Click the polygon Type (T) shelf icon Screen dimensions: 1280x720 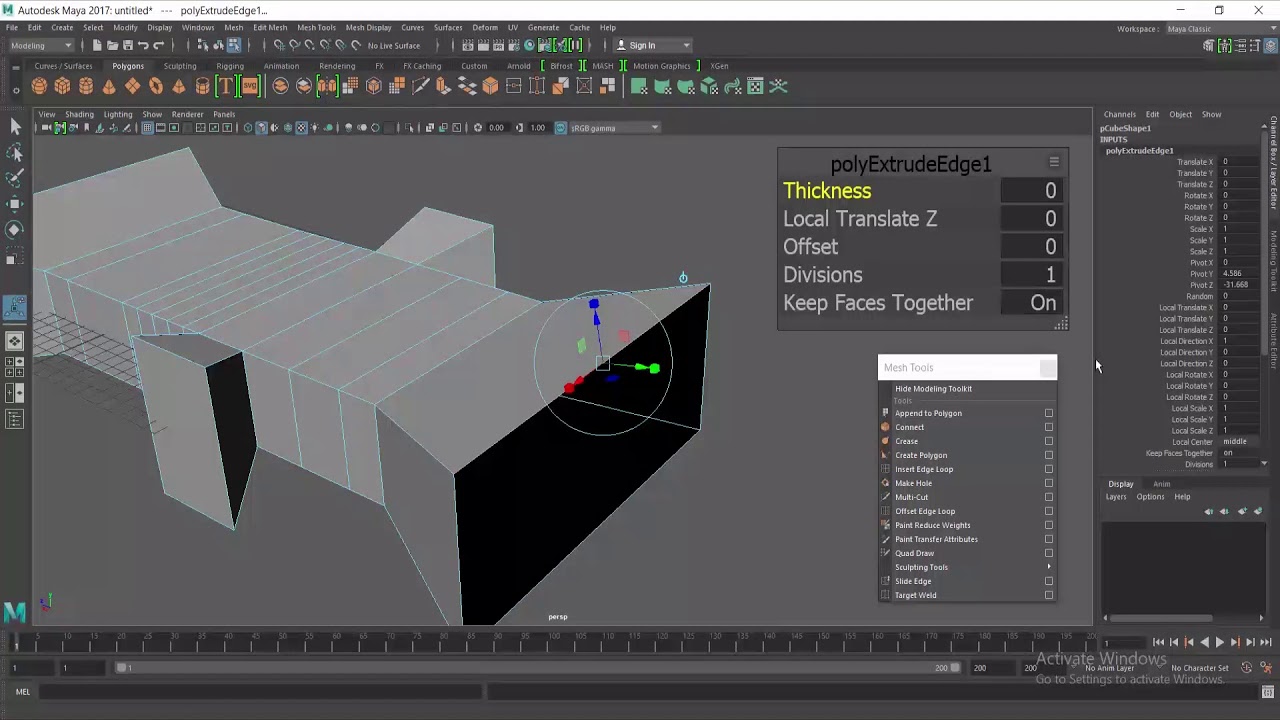226,87
